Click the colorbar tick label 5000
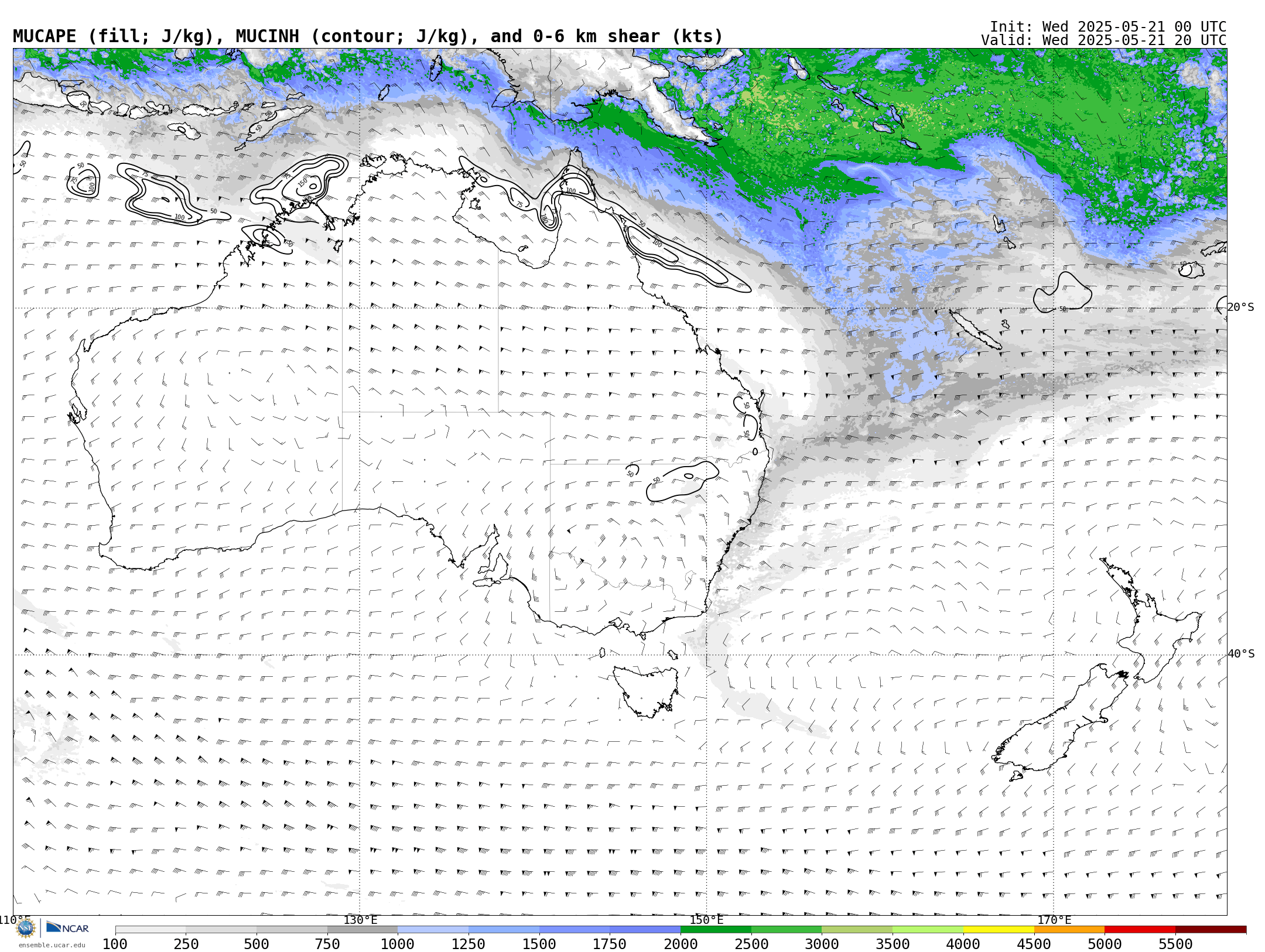Viewport: 1265px width, 952px height. 1105,944
